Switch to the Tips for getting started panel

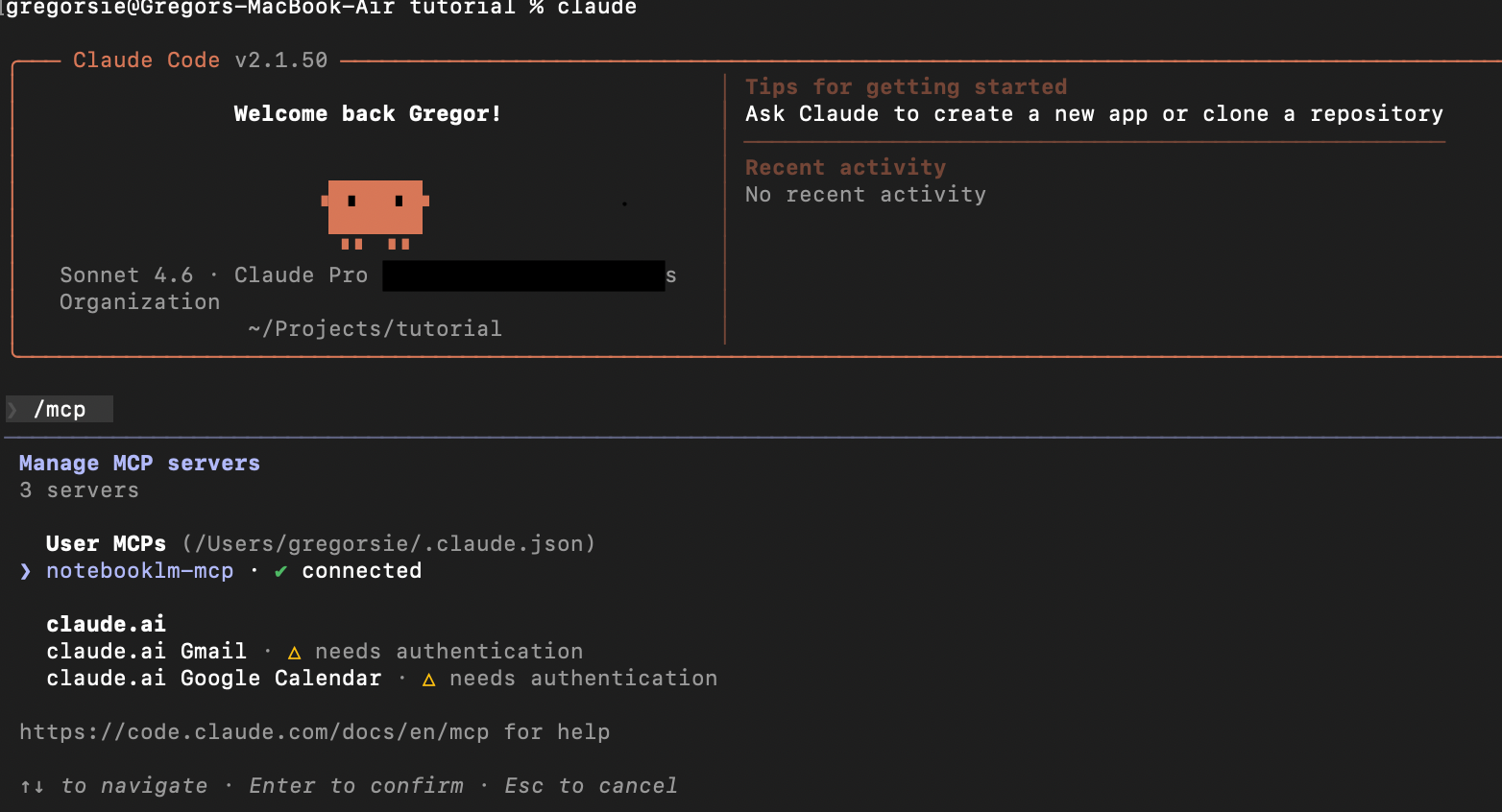[906, 86]
